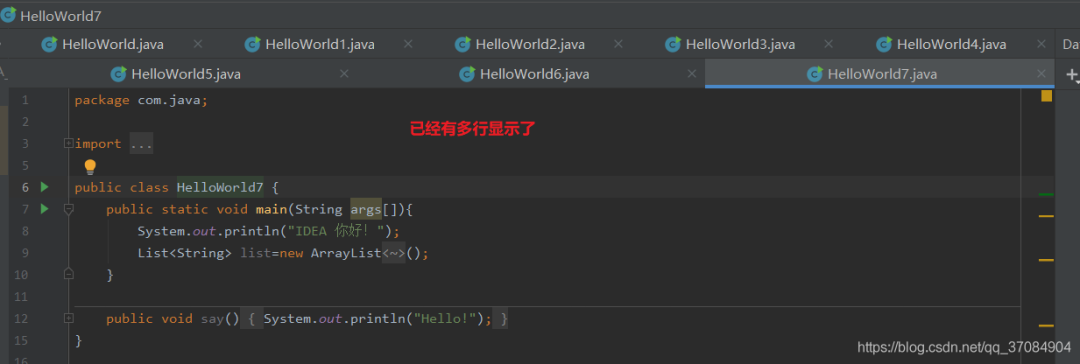The width and height of the screenshot is (1080, 364).
Task: Run main method via gutter arrow on line 7
Action: click(x=45, y=209)
